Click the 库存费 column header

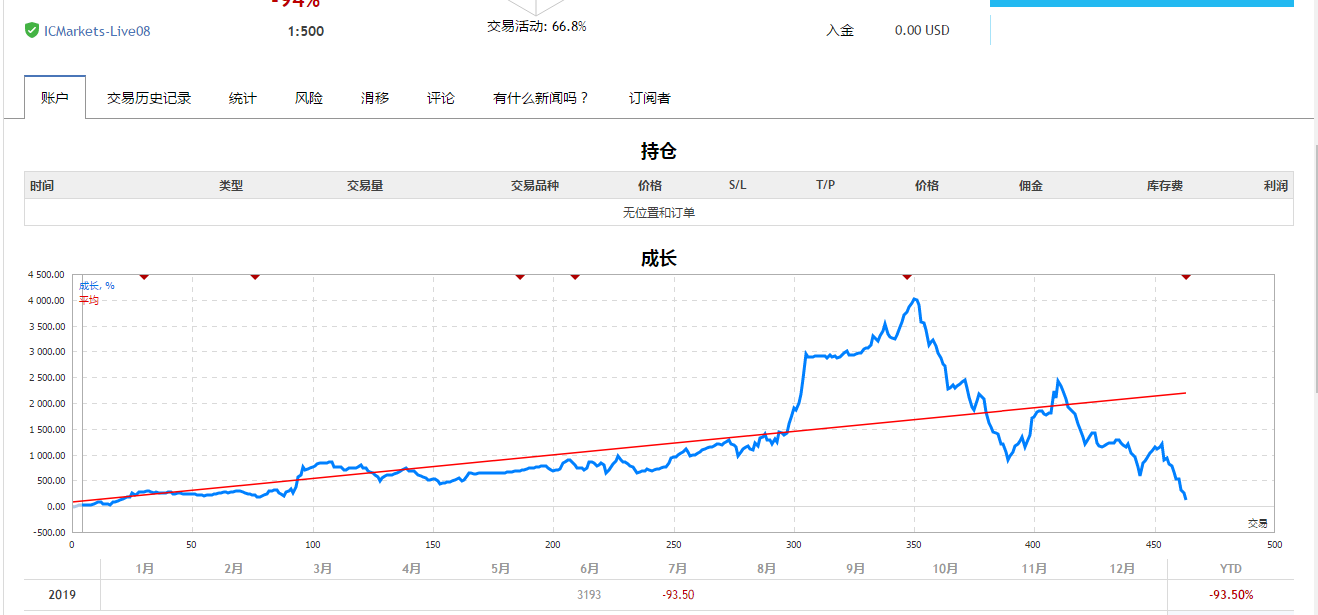click(x=1165, y=186)
